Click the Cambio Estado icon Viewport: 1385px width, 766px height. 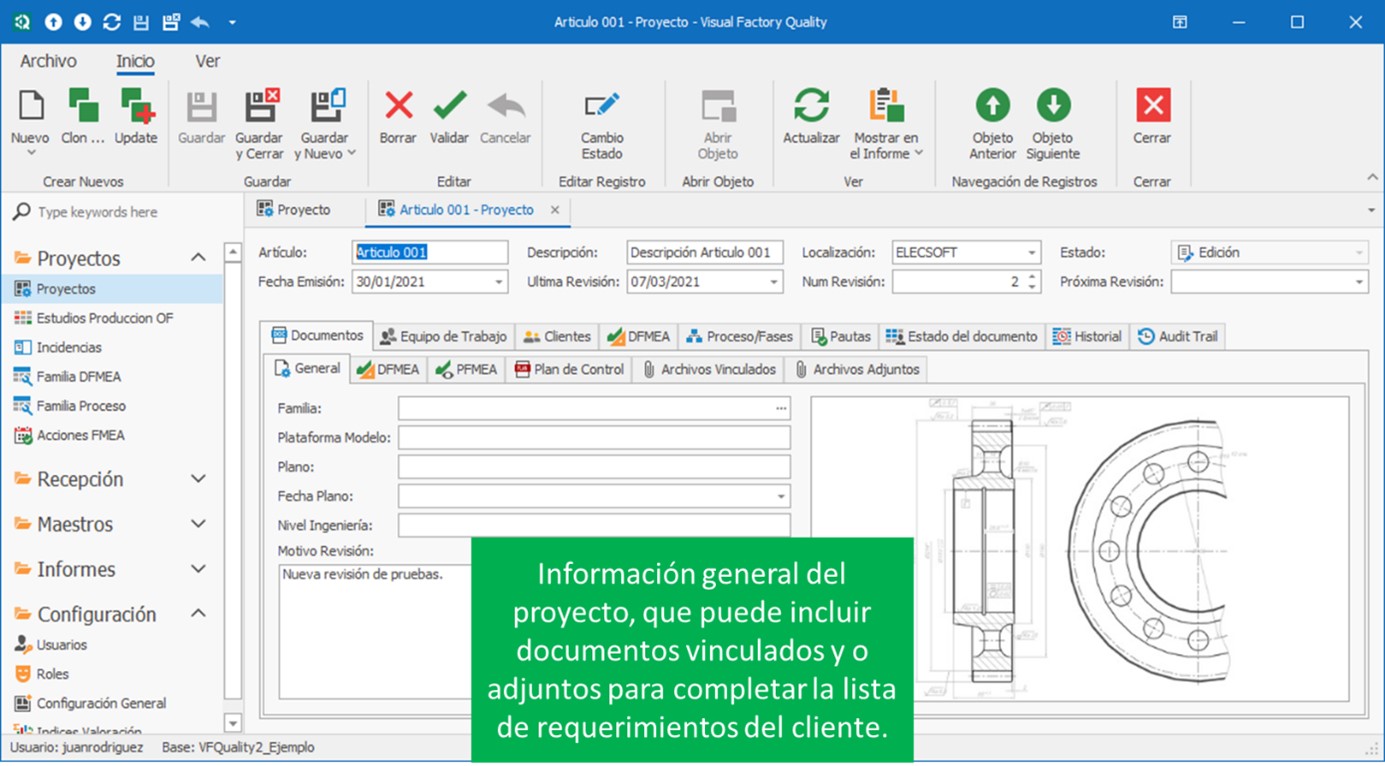pos(602,105)
